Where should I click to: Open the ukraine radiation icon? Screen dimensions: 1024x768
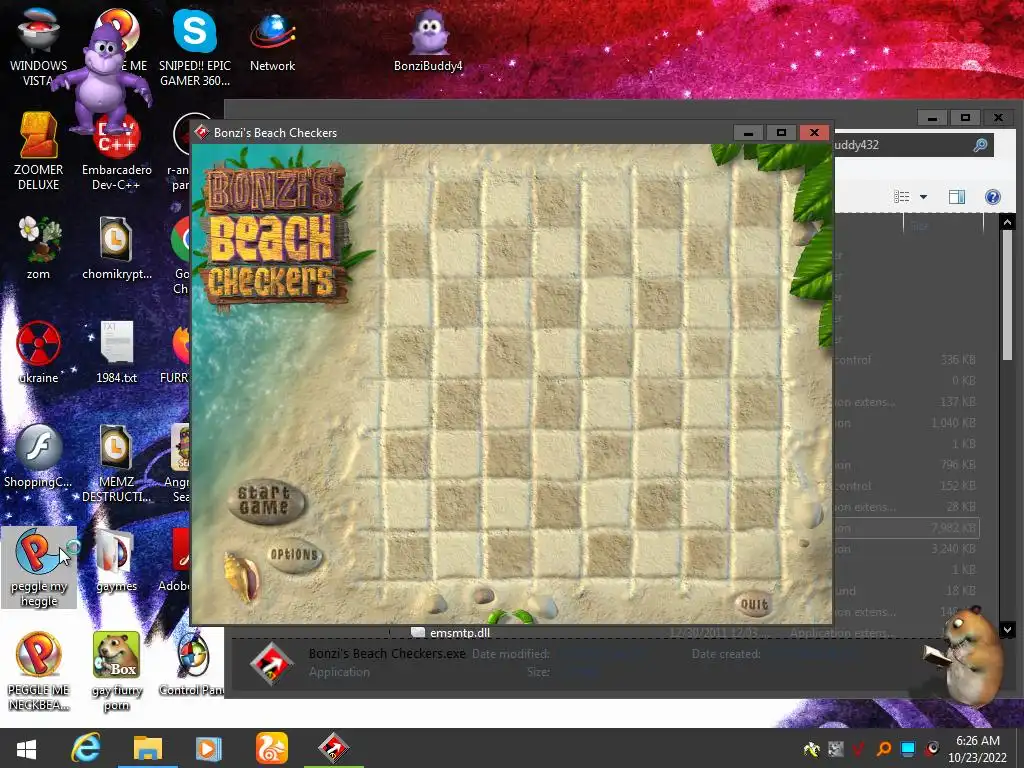[39, 353]
